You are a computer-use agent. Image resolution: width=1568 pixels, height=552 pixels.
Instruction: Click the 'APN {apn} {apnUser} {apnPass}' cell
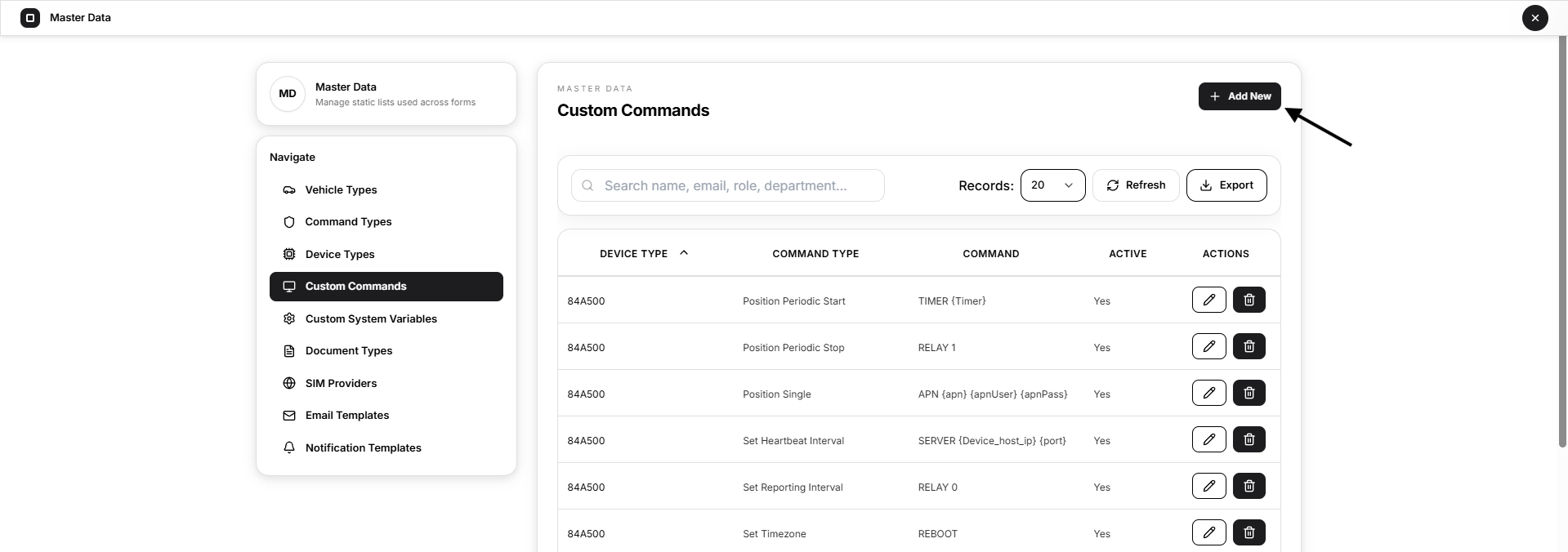[993, 394]
